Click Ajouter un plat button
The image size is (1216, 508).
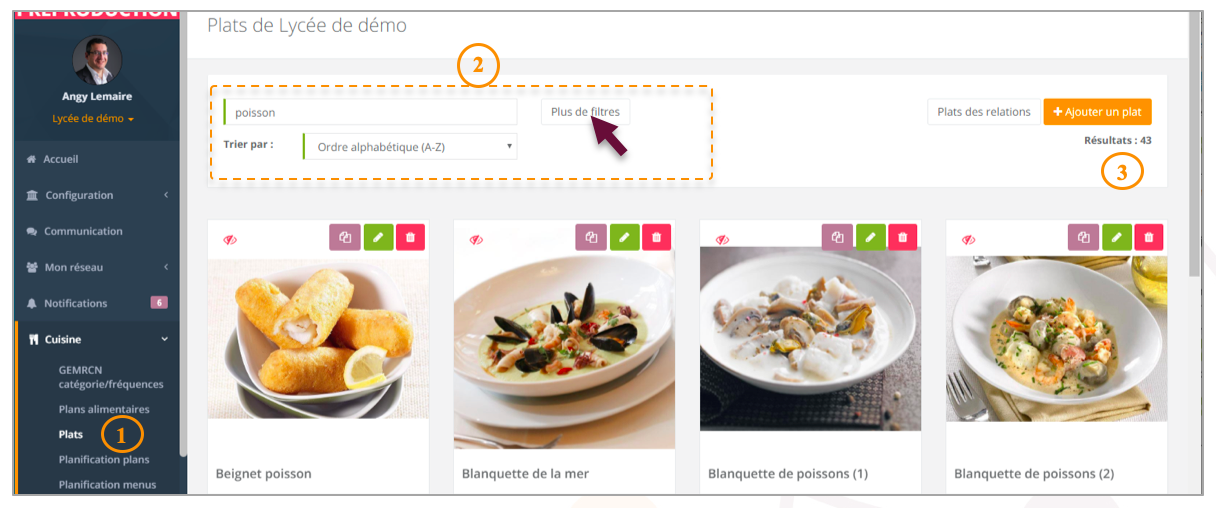click(x=1097, y=111)
